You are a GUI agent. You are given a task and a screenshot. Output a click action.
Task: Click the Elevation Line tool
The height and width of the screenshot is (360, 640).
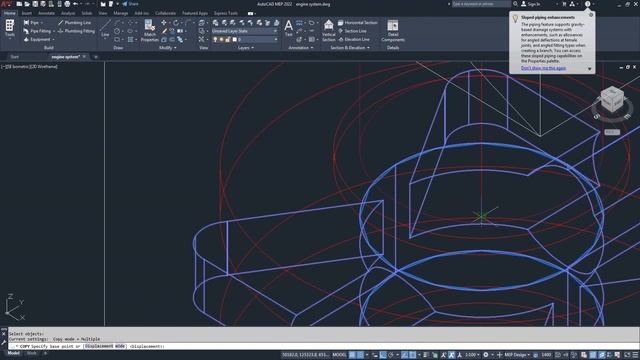tap(354, 40)
